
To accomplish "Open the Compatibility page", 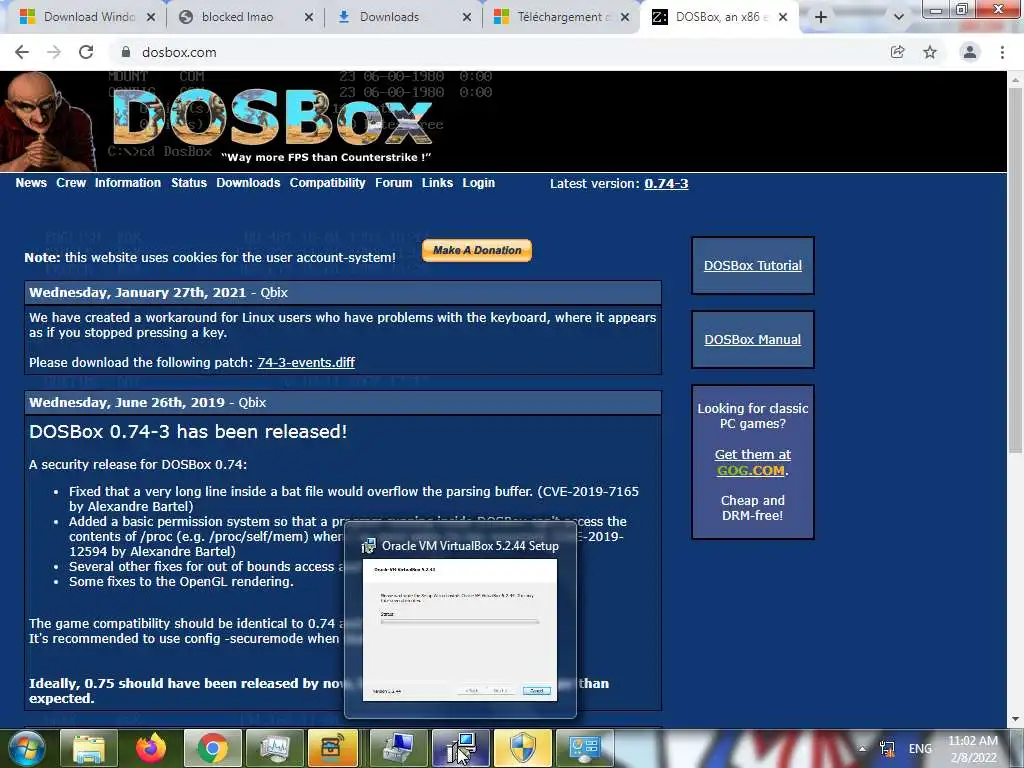I will click(327, 183).
